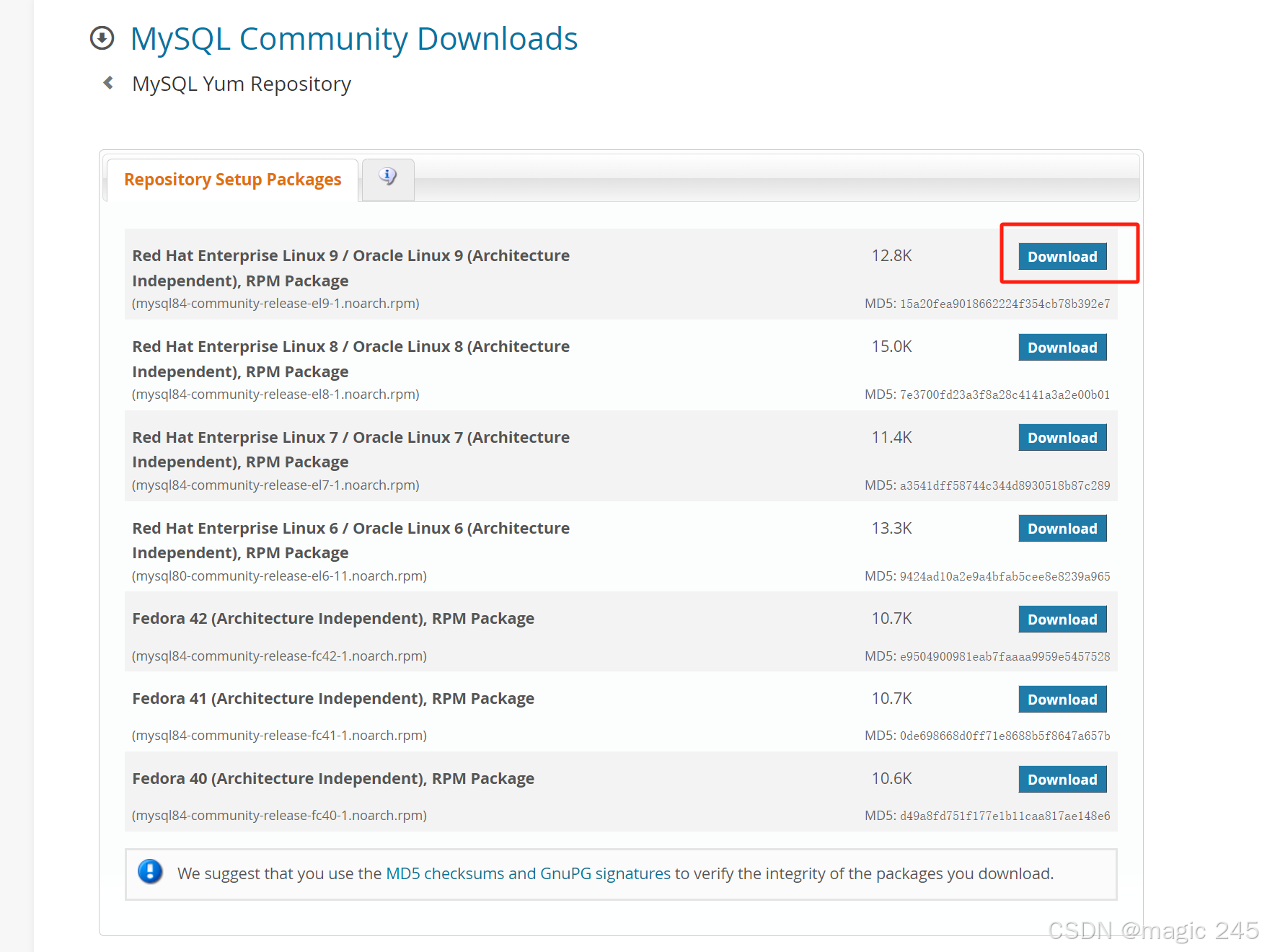Download the Fedora 41 RPM package

(1062, 700)
